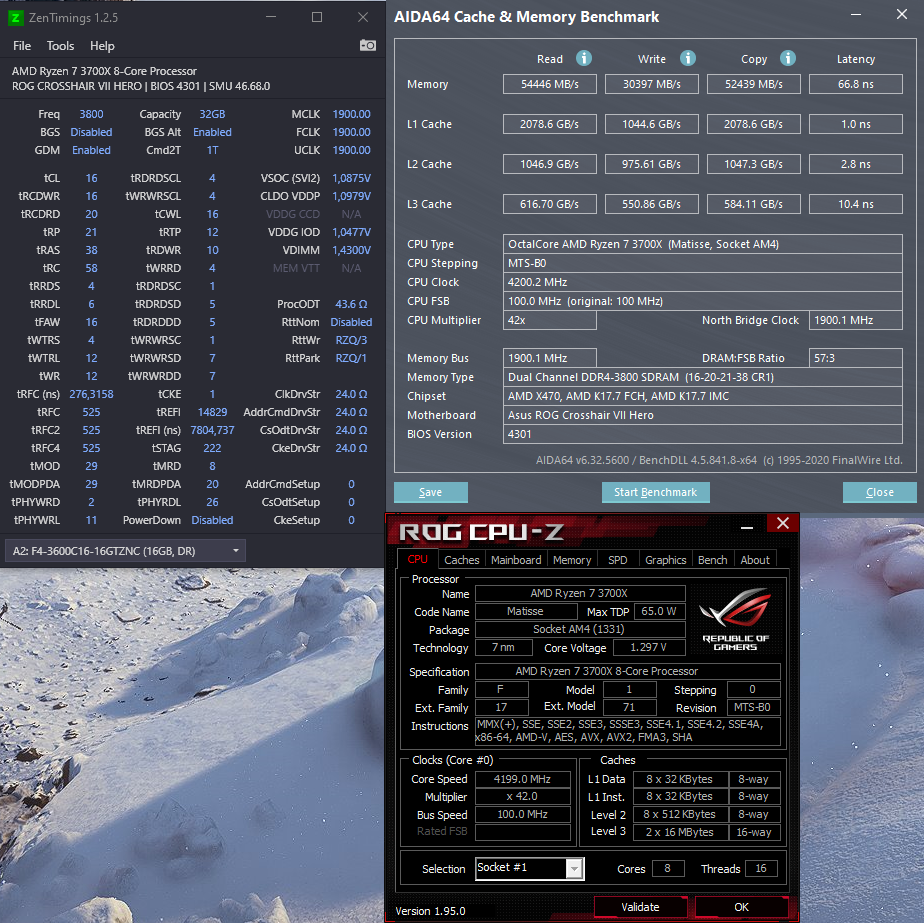This screenshot has height=923, width=924.
Task: Click the VSOC (SVI2) value 1,0875V
Action: [351, 178]
